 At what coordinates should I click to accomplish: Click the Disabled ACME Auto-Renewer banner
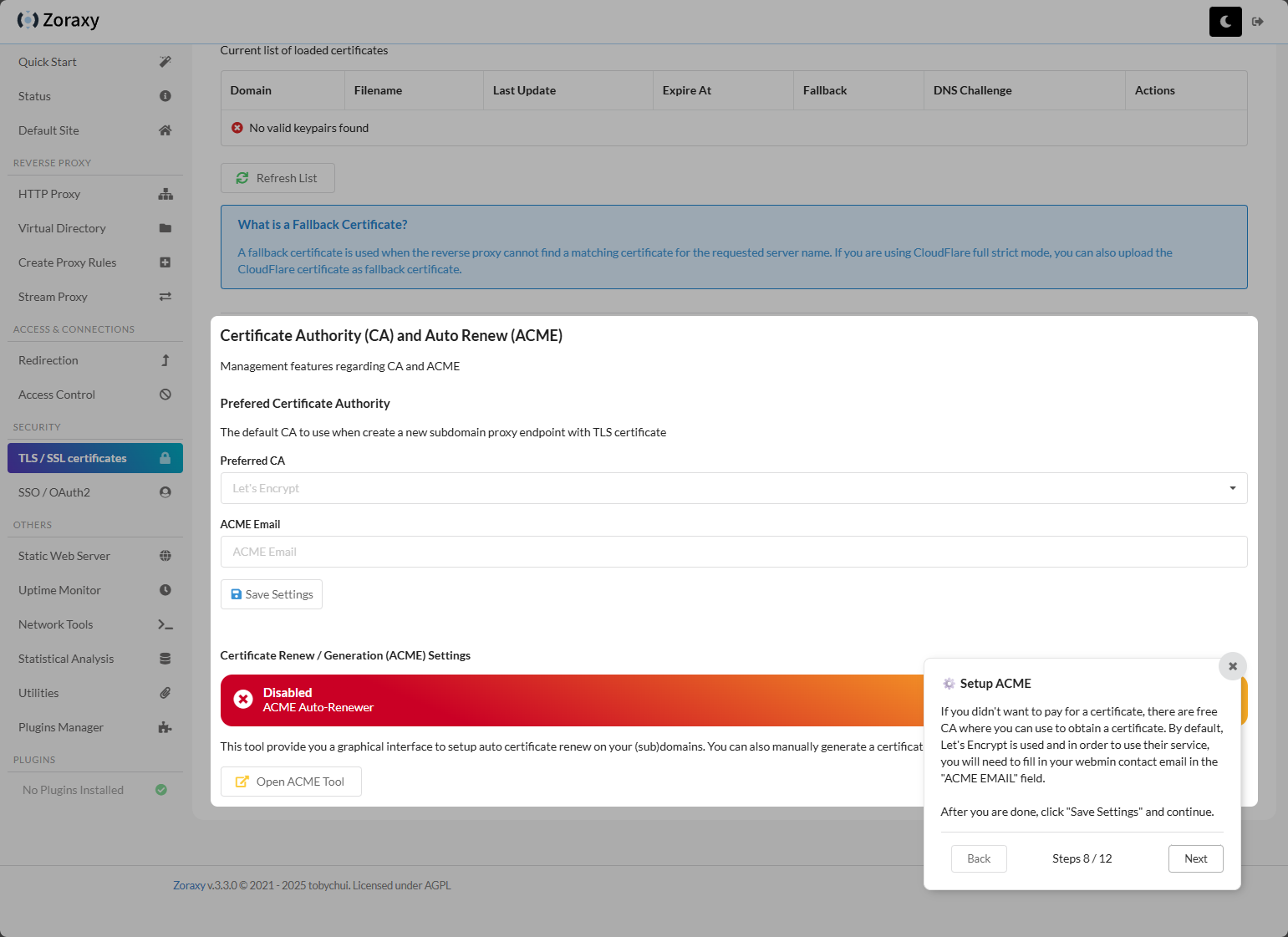click(734, 700)
